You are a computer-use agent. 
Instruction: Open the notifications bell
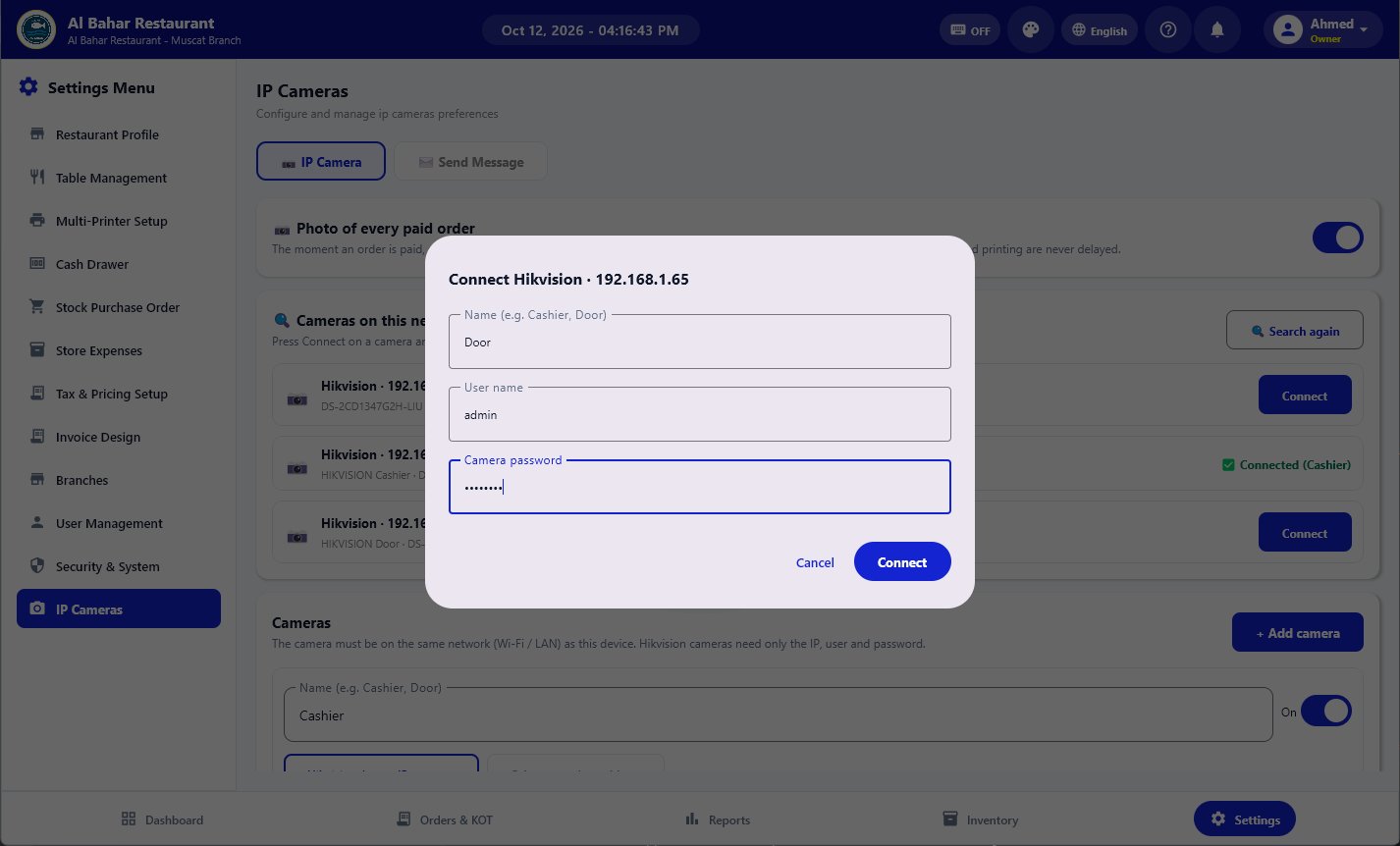pyautogui.click(x=1216, y=29)
